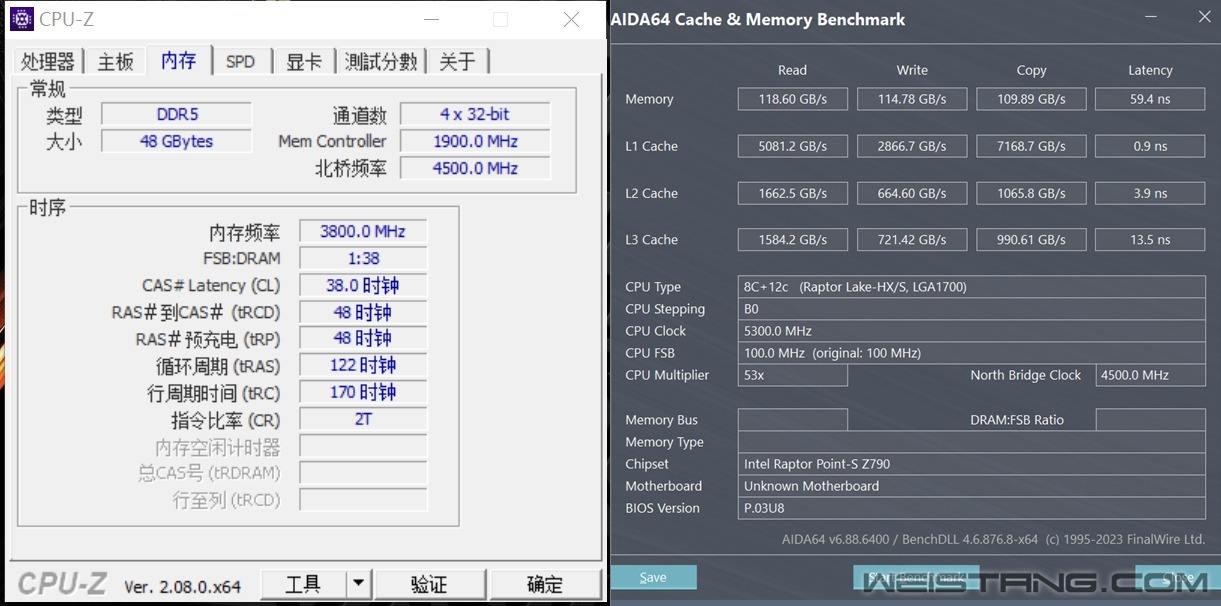This screenshot has height=606, width=1221.
Task: Open the 处理器 tab in CPU-Z
Action: tap(47, 61)
